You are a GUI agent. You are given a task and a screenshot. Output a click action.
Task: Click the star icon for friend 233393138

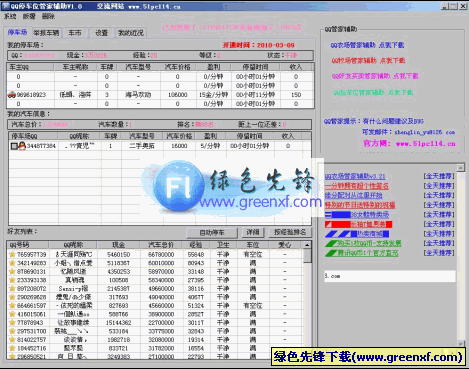point(12,280)
